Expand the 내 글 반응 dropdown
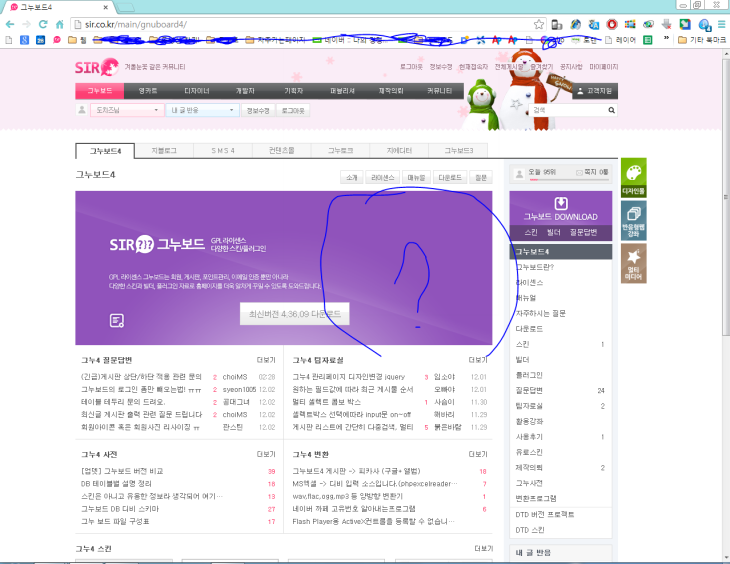Viewport: 730px width, 564px height. [202, 110]
